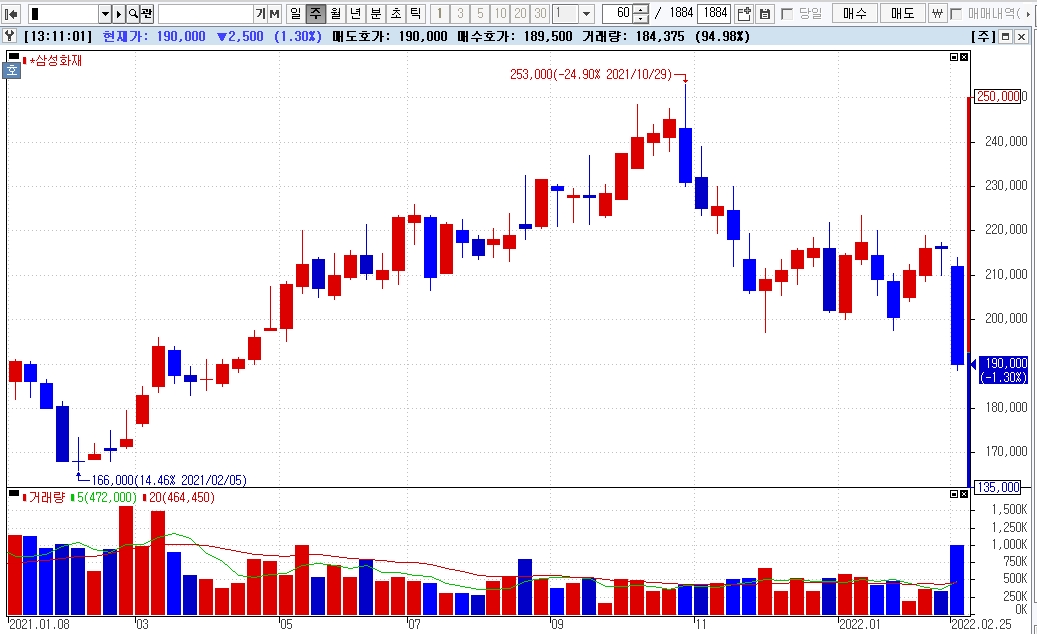1037x634 pixels.
Task: Increase the candle count 60 stepper
Action: point(641,10)
